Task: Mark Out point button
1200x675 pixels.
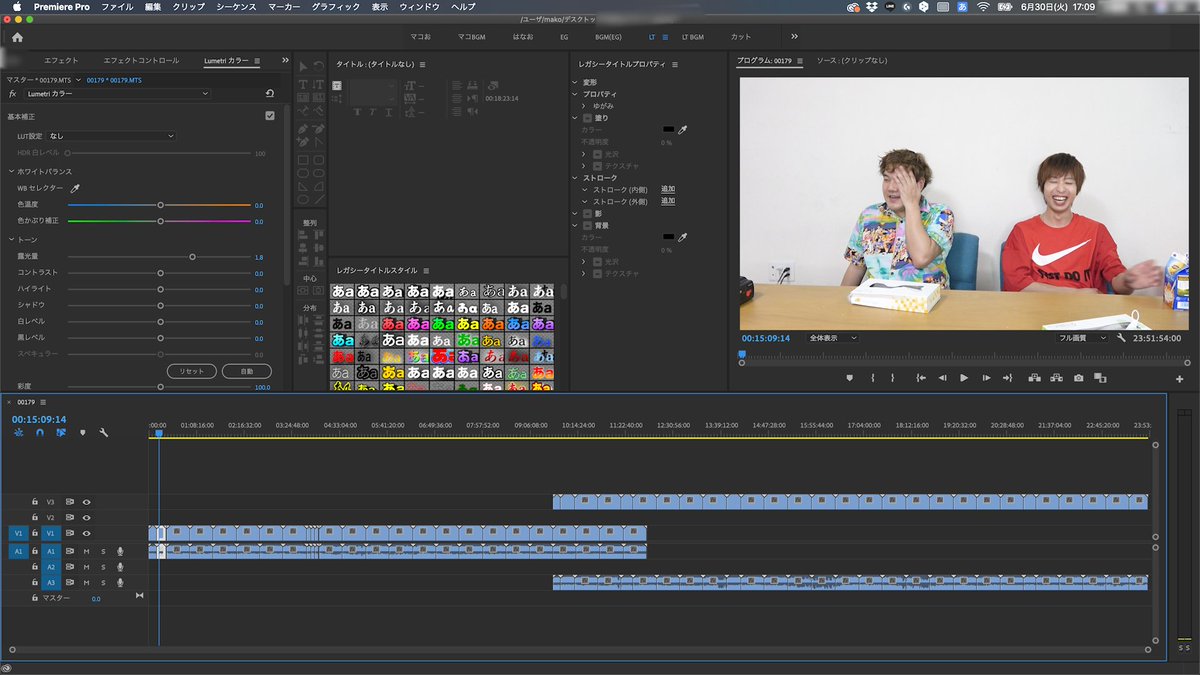Action: click(x=893, y=378)
